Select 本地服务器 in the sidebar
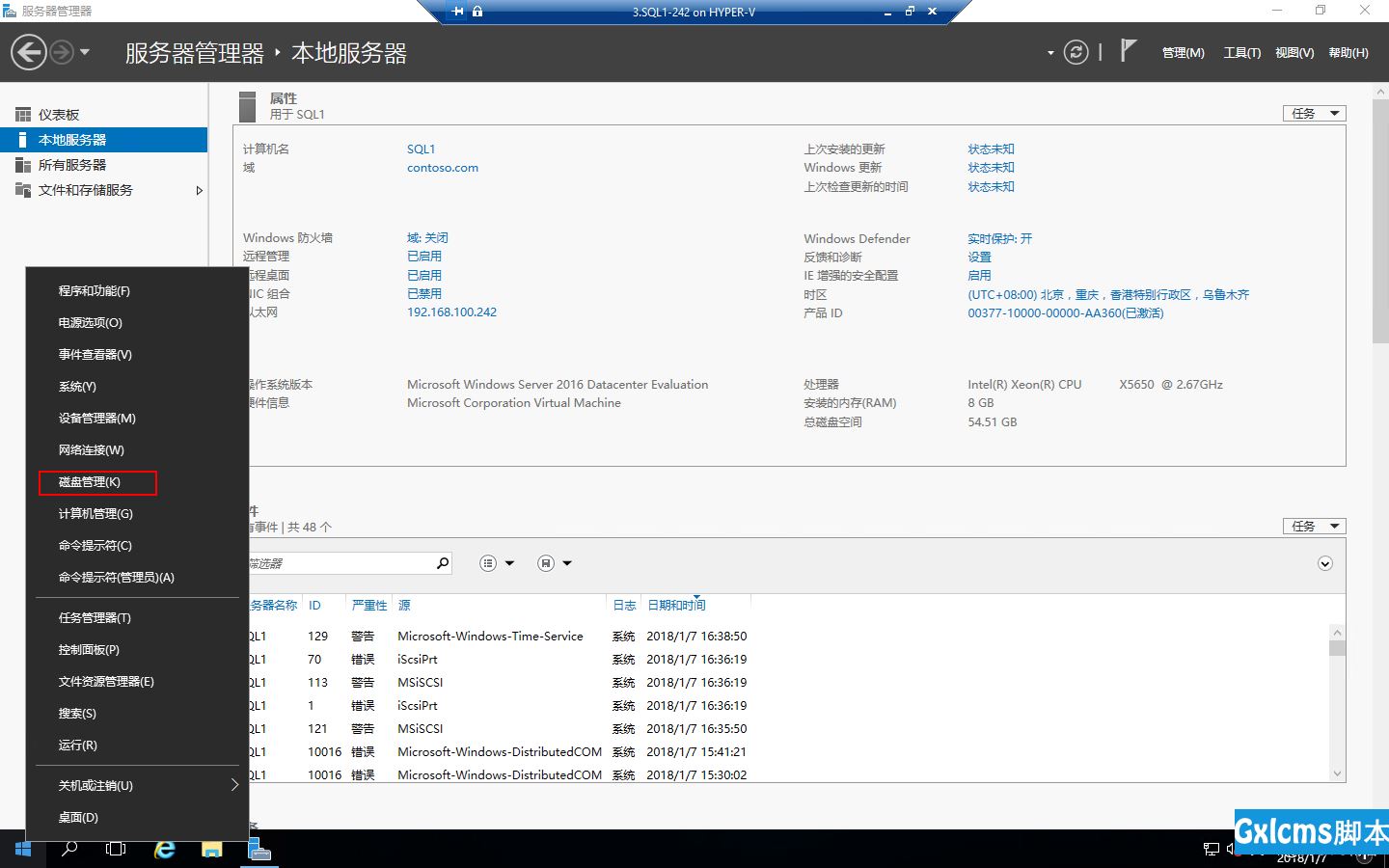The image size is (1389, 868). (x=104, y=140)
